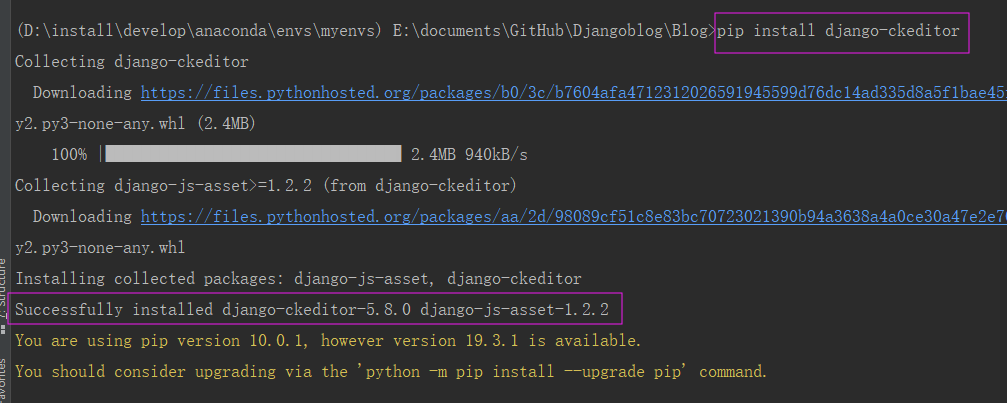Image resolution: width=1007 pixels, height=403 pixels.
Task: Click the first 'Downloading' word
Action: [82, 92]
